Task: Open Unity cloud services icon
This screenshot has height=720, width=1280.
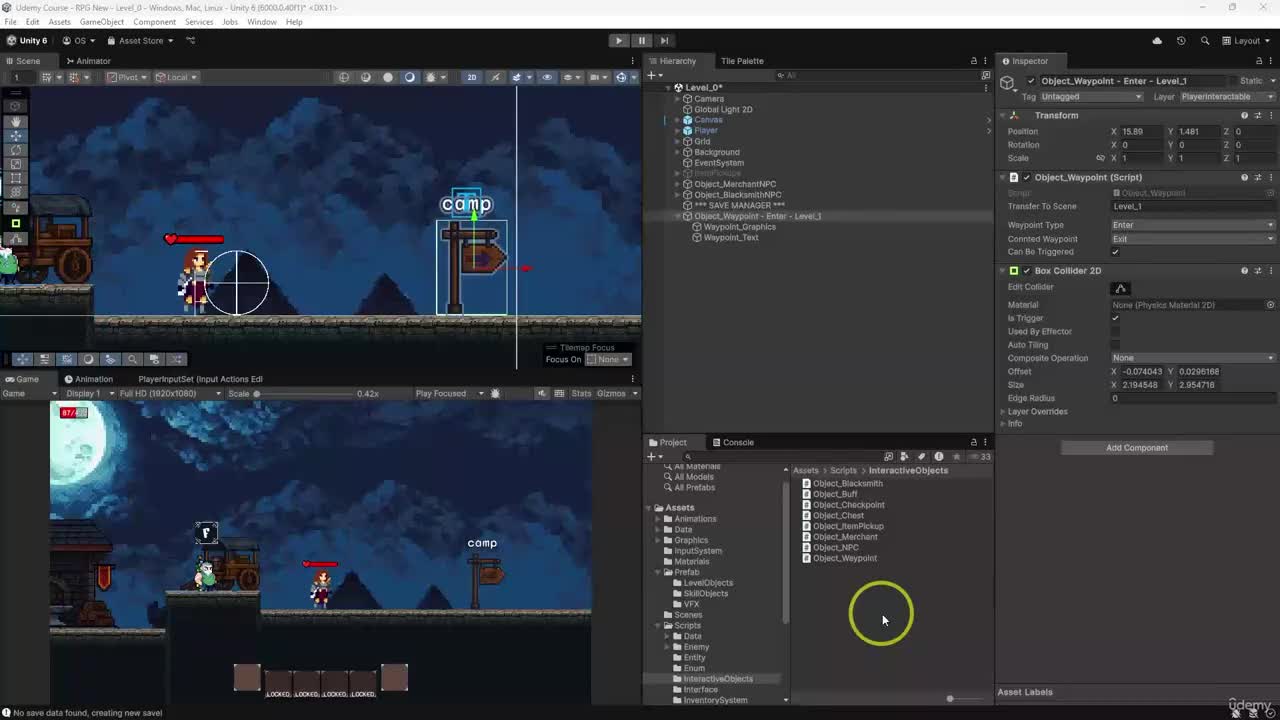Action: click(1157, 41)
